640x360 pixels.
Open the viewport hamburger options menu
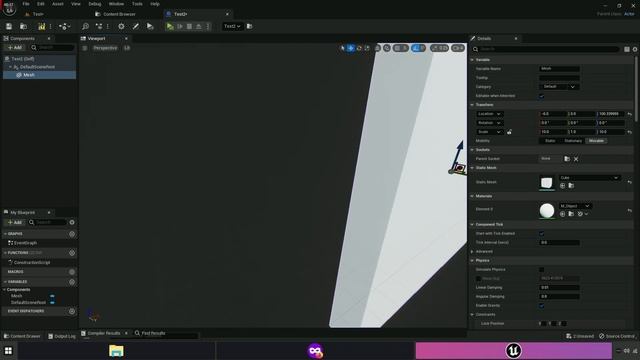[84, 48]
